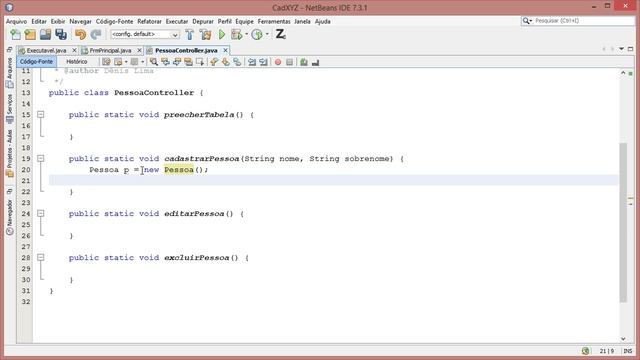Close the PessoaController.java tab

[x=225, y=50]
